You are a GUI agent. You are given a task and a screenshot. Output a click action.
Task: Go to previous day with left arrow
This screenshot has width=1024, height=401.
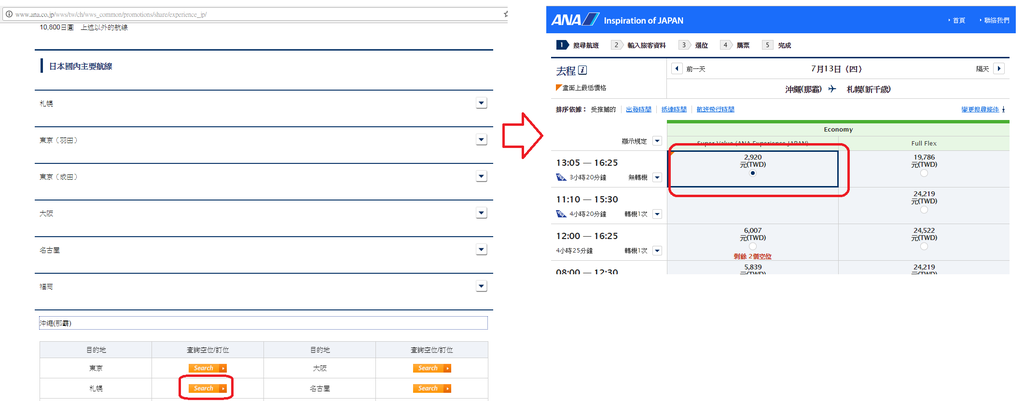(677, 69)
